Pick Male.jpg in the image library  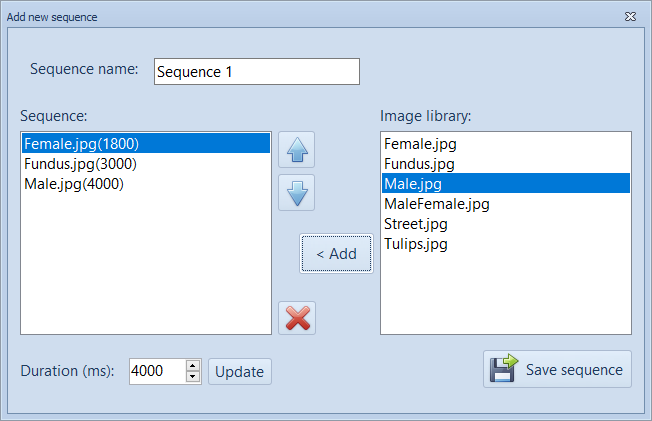(x=413, y=183)
